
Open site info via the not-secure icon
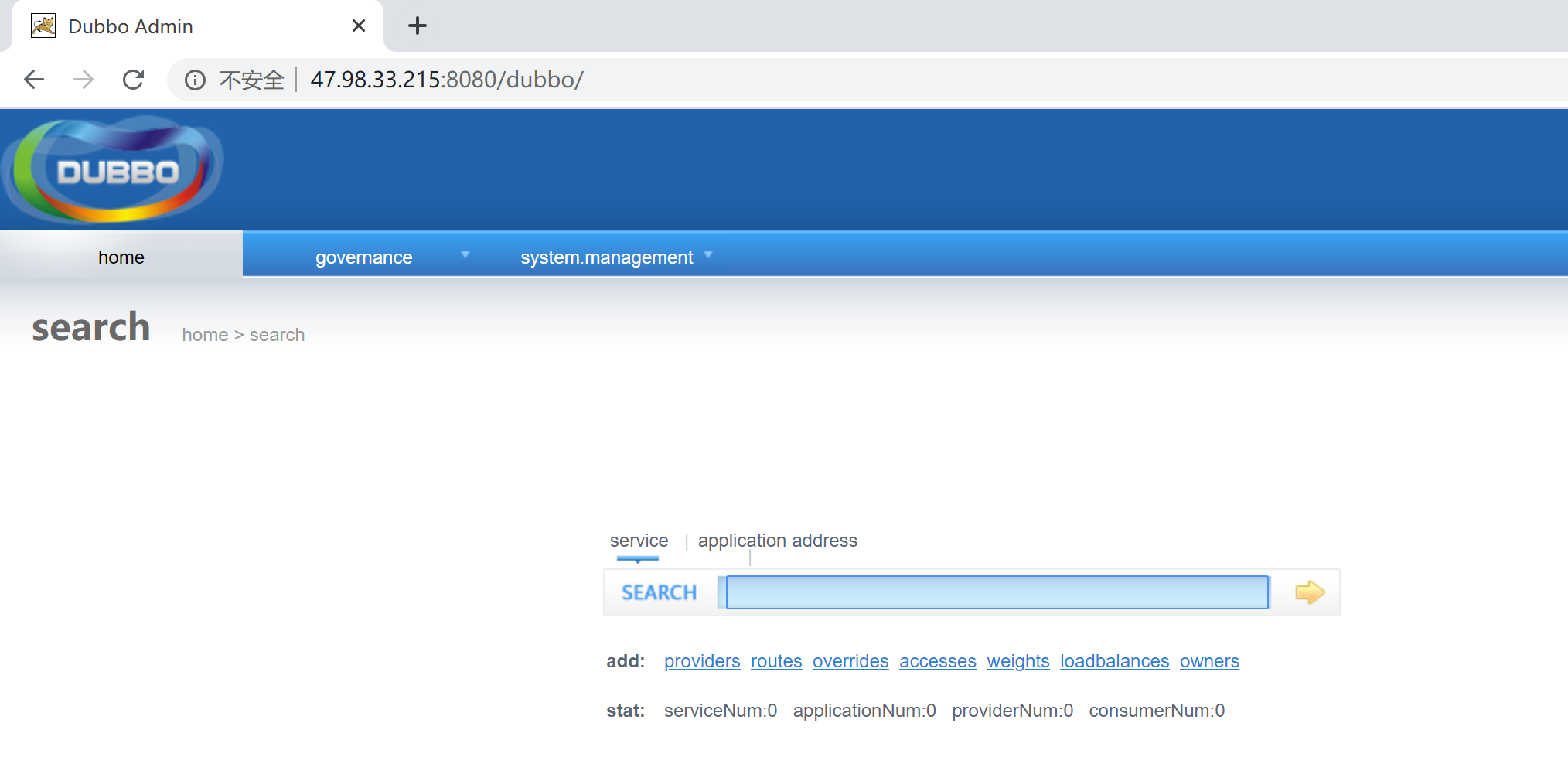(x=195, y=80)
